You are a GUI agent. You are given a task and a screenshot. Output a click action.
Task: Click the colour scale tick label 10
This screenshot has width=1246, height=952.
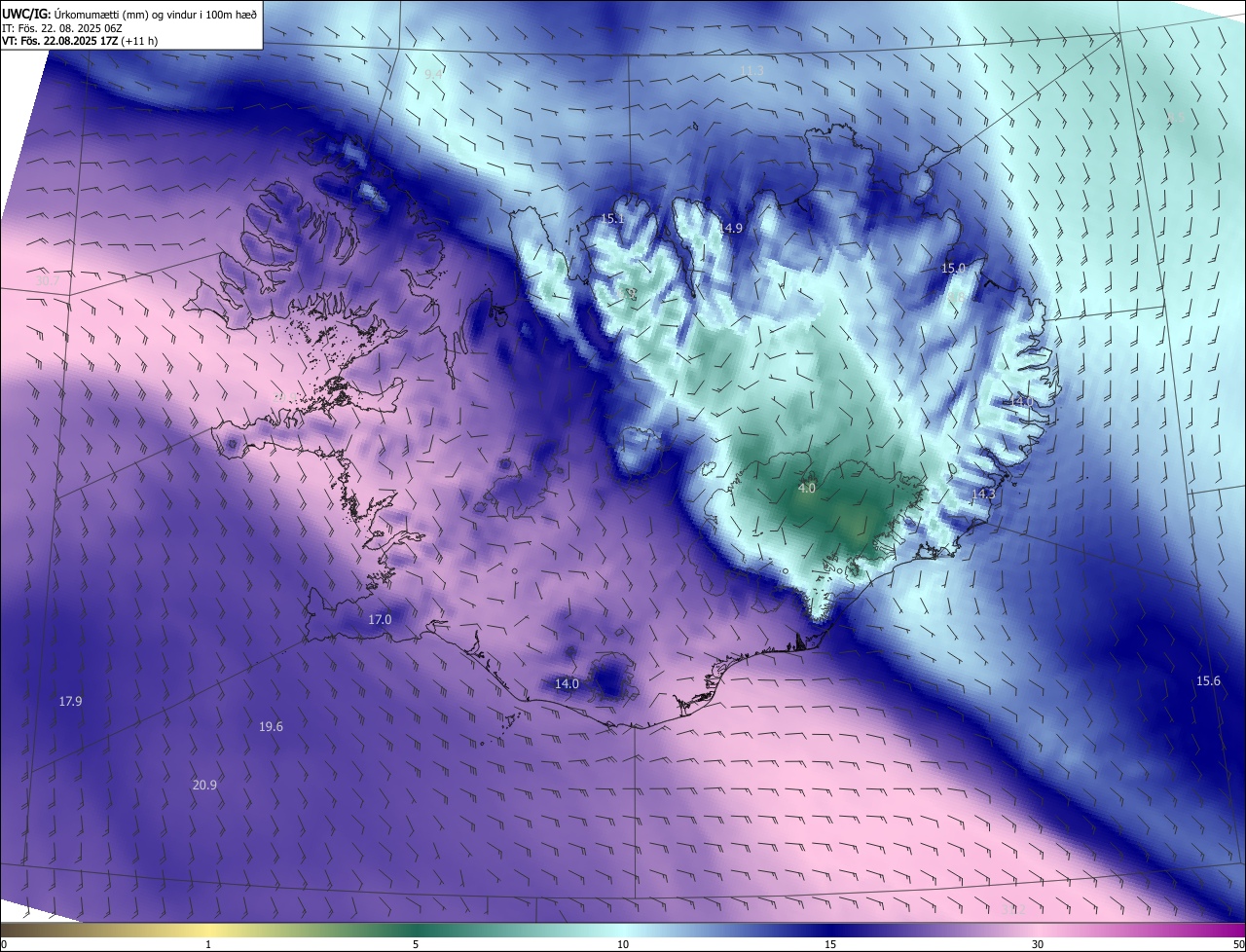pos(623,944)
